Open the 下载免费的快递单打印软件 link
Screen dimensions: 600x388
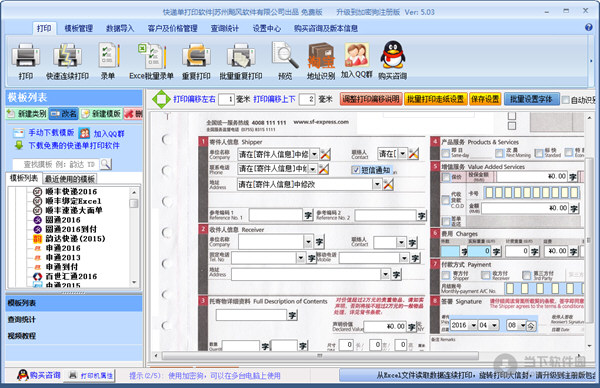(74, 146)
